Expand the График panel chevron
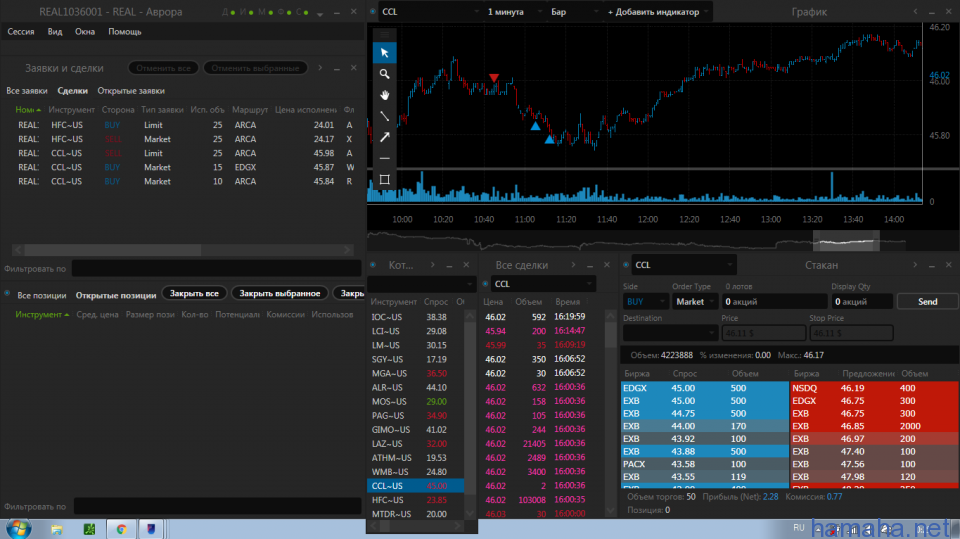Viewport: 960px width, 539px height. (x=915, y=12)
